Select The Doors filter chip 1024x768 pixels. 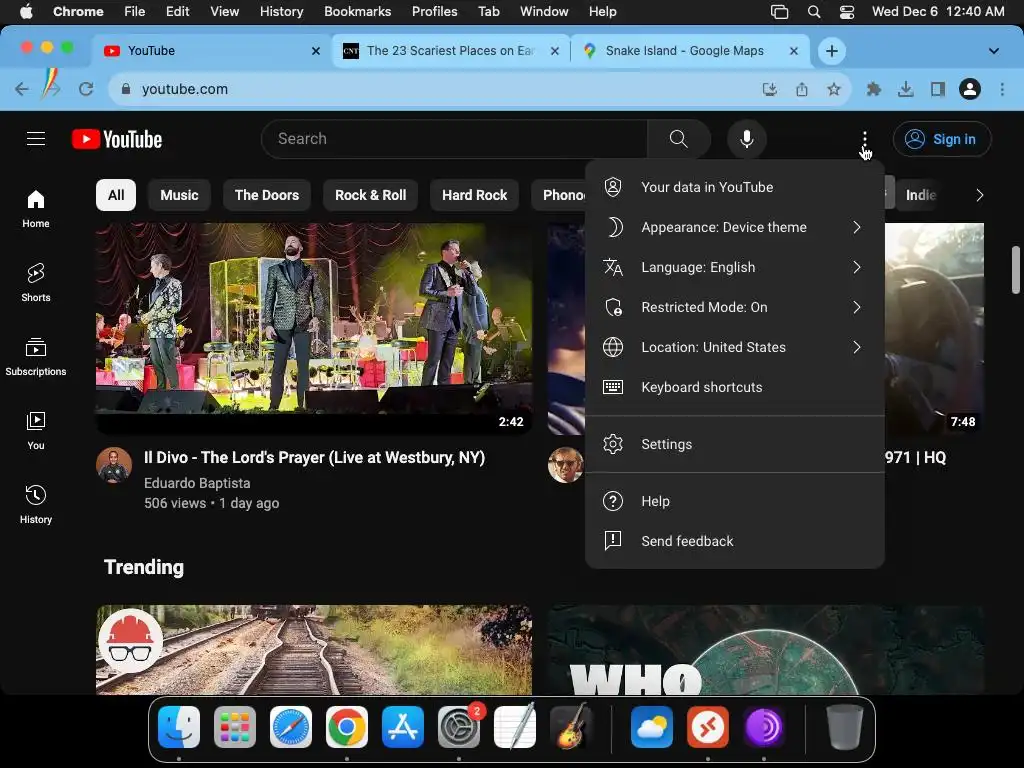[x=266, y=195]
